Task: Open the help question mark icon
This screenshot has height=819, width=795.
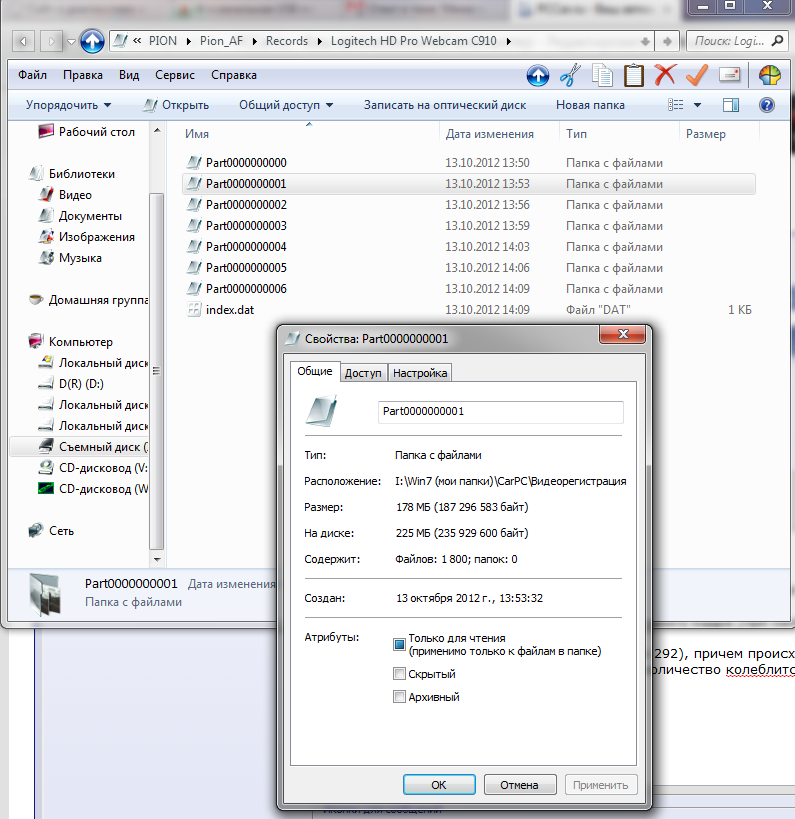Action: 767,105
